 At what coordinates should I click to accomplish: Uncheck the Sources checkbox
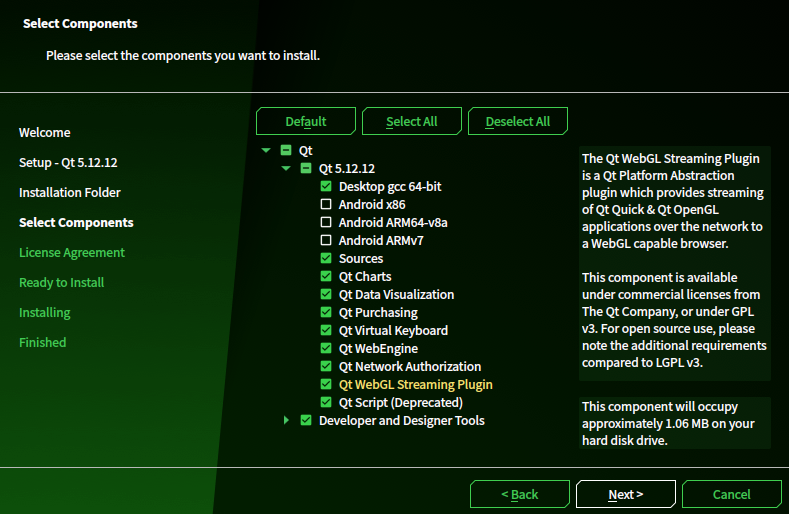pos(326,258)
